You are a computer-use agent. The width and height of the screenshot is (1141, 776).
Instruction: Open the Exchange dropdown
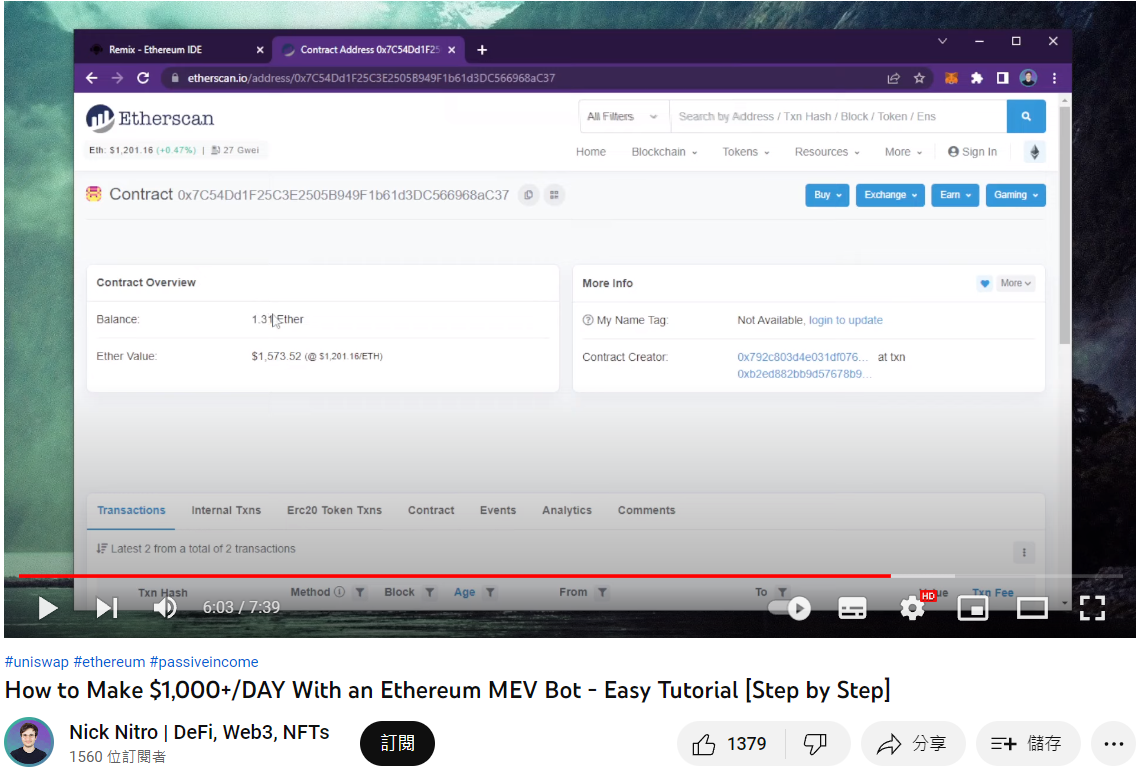pos(891,195)
